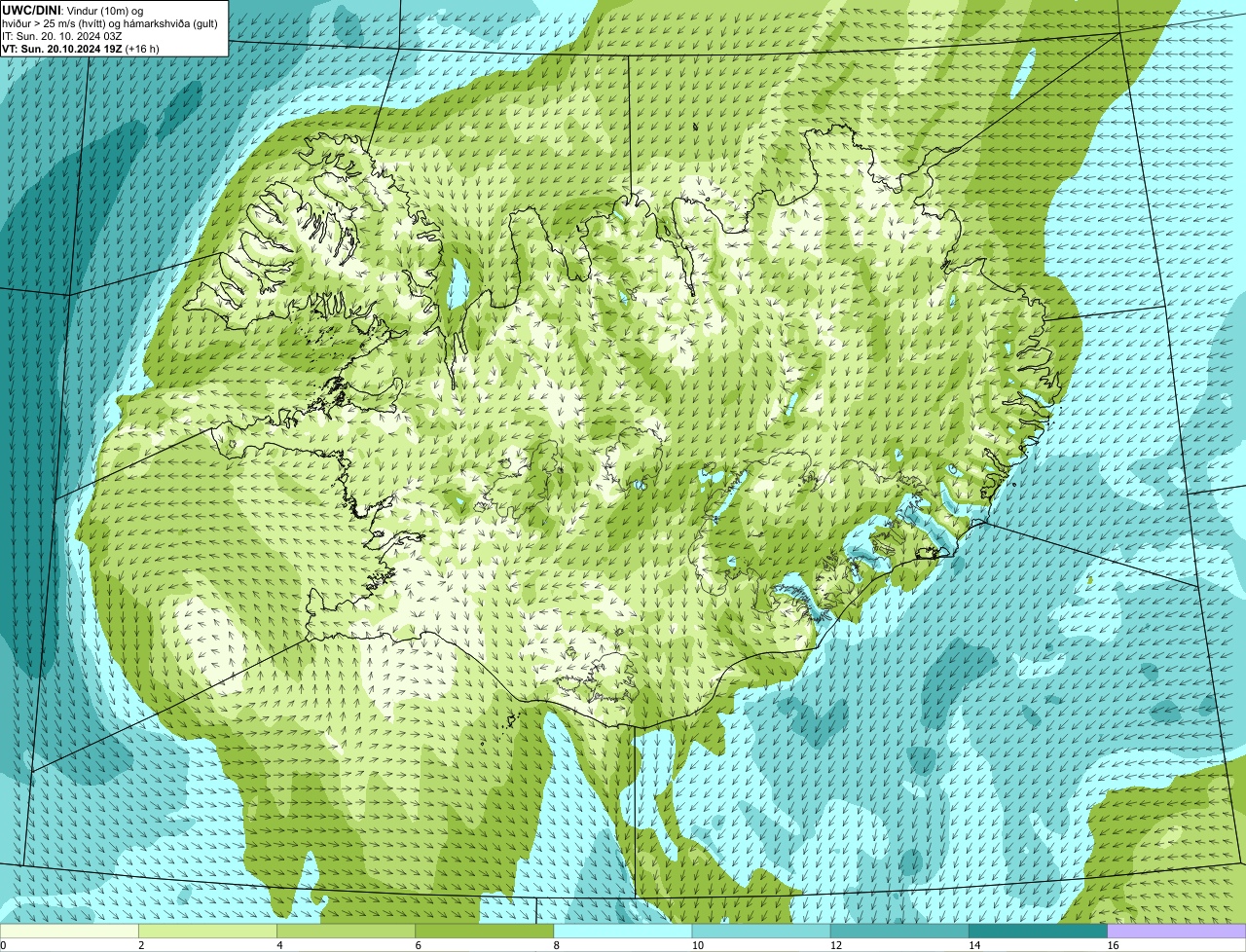The height and width of the screenshot is (952, 1246).
Task: Click the '8' label on the color scale
Action: pyautogui.click(x=557, y=945)
